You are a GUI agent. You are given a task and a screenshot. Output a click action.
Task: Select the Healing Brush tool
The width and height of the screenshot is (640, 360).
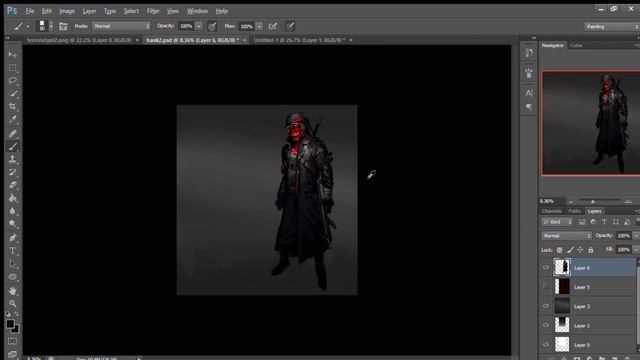coord(13,133)
